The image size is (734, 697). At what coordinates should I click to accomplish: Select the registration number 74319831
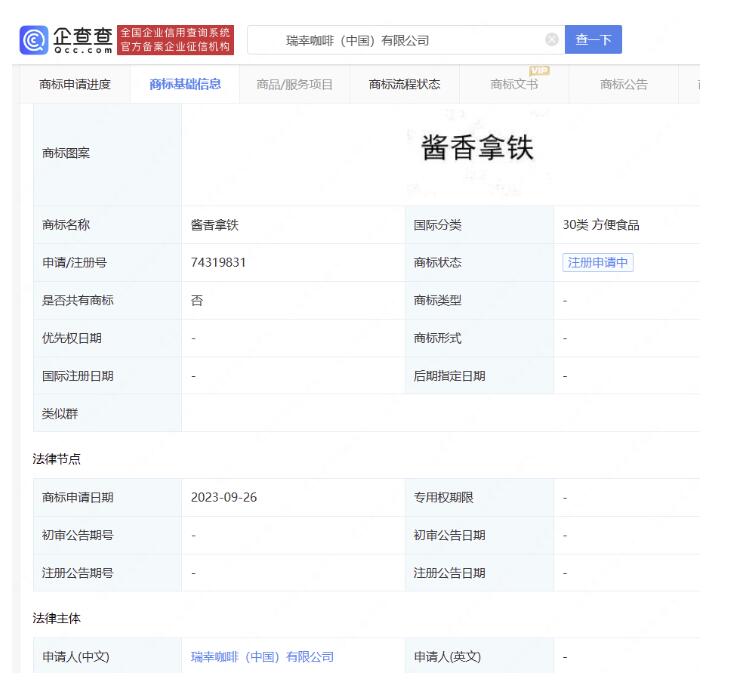point(218,263)
